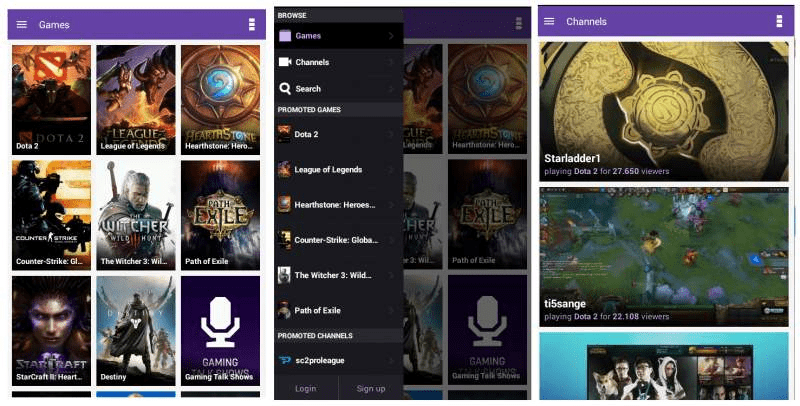Click 'playing Dota 2 for 27.650 viewers' text
Screen dimensions: 800x406
[607, 171]
